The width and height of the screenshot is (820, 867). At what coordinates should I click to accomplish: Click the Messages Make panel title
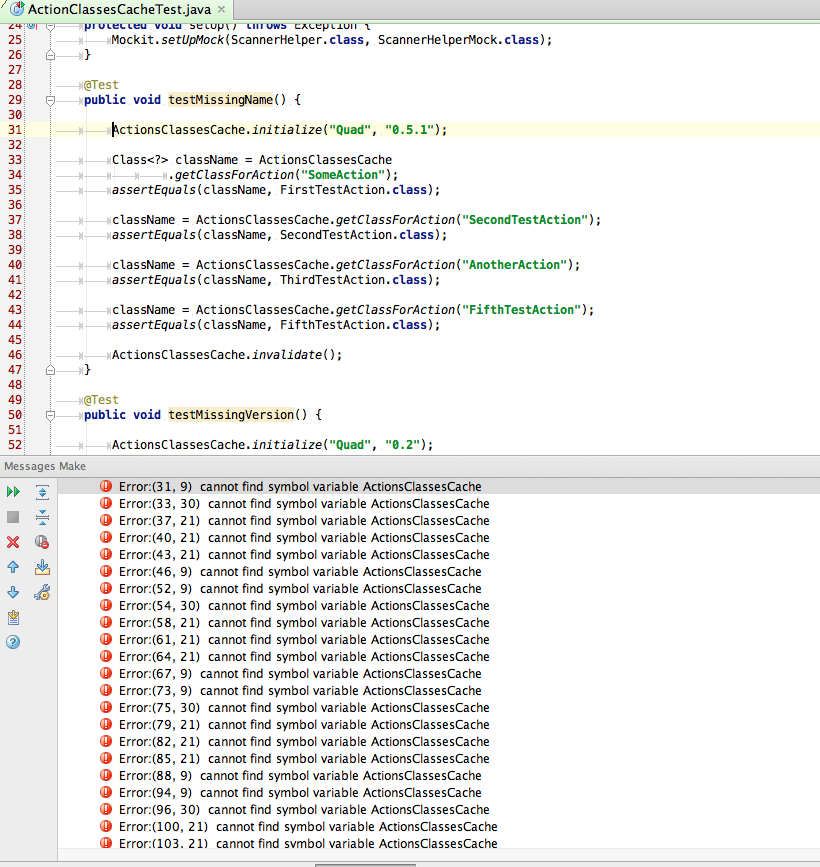(45, 466)
